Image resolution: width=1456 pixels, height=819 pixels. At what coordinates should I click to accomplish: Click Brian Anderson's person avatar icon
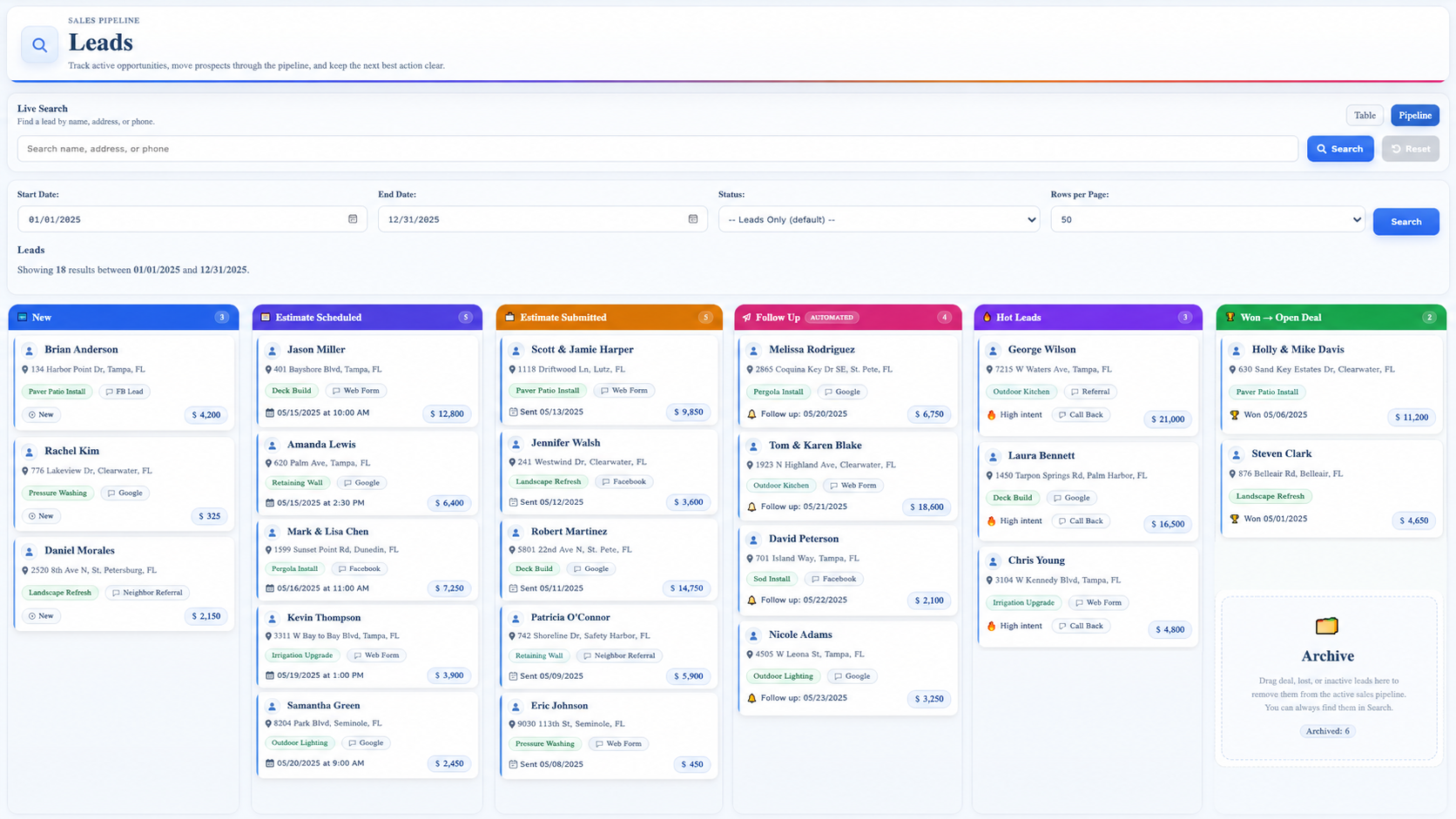29,351
